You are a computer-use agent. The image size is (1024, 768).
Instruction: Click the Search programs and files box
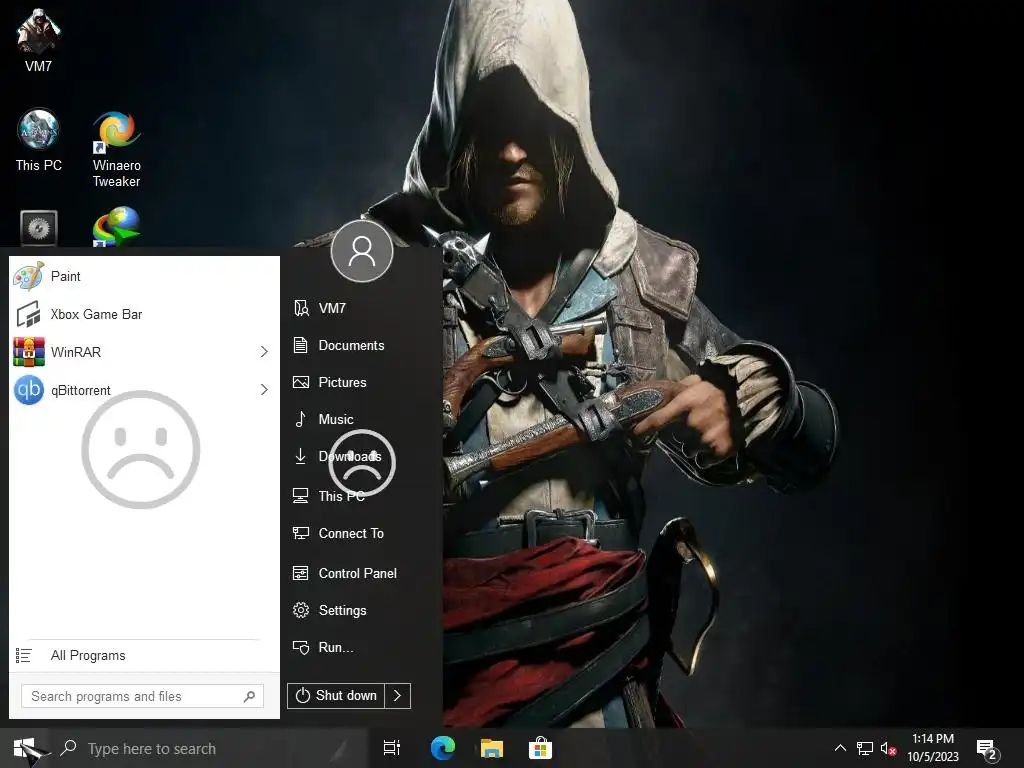tap(142, 696)
